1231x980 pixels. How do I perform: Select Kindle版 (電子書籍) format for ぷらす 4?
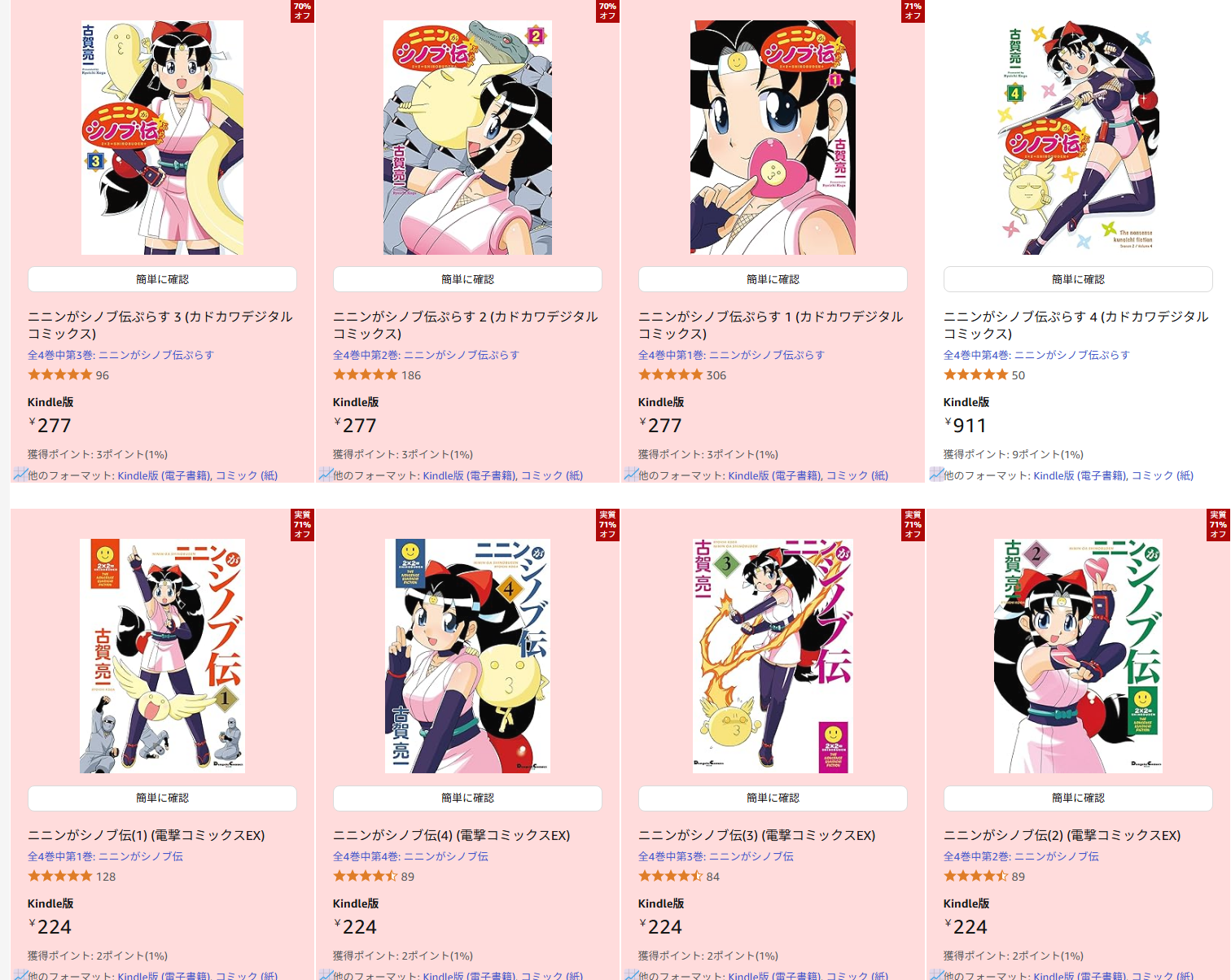(x=1080, y=475)
